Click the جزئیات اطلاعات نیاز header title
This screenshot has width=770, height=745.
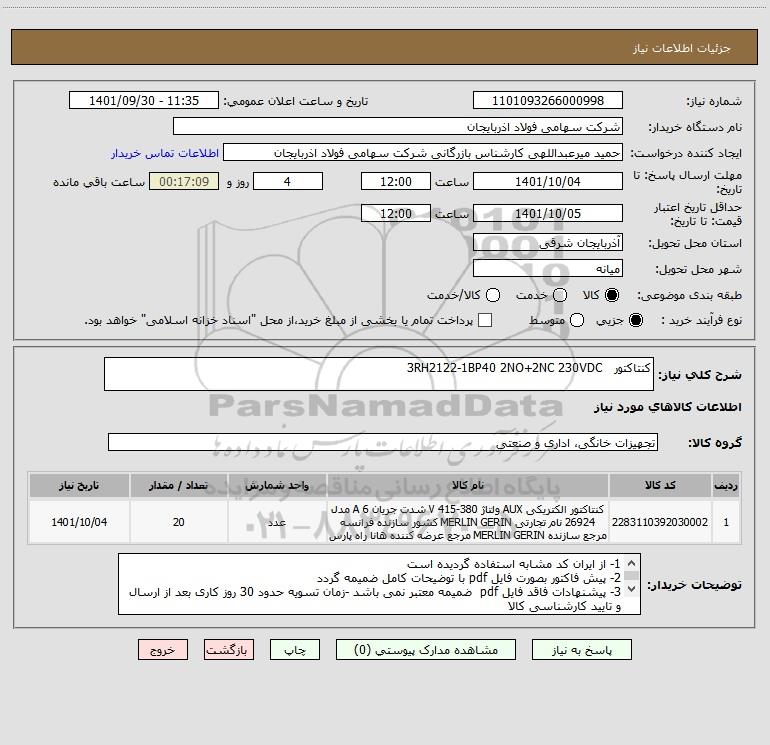[x=682, y=48]
